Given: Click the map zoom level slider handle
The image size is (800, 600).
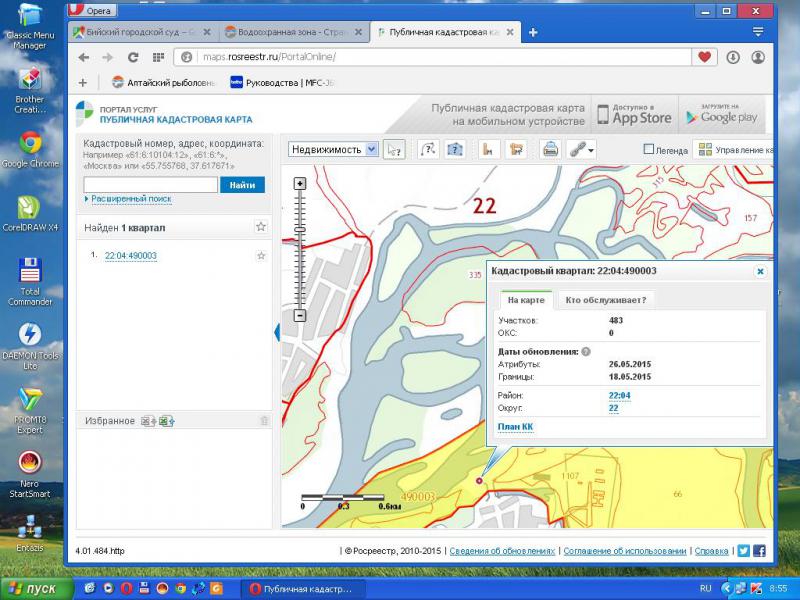Looking at the screenshot, I should point(299,230).
